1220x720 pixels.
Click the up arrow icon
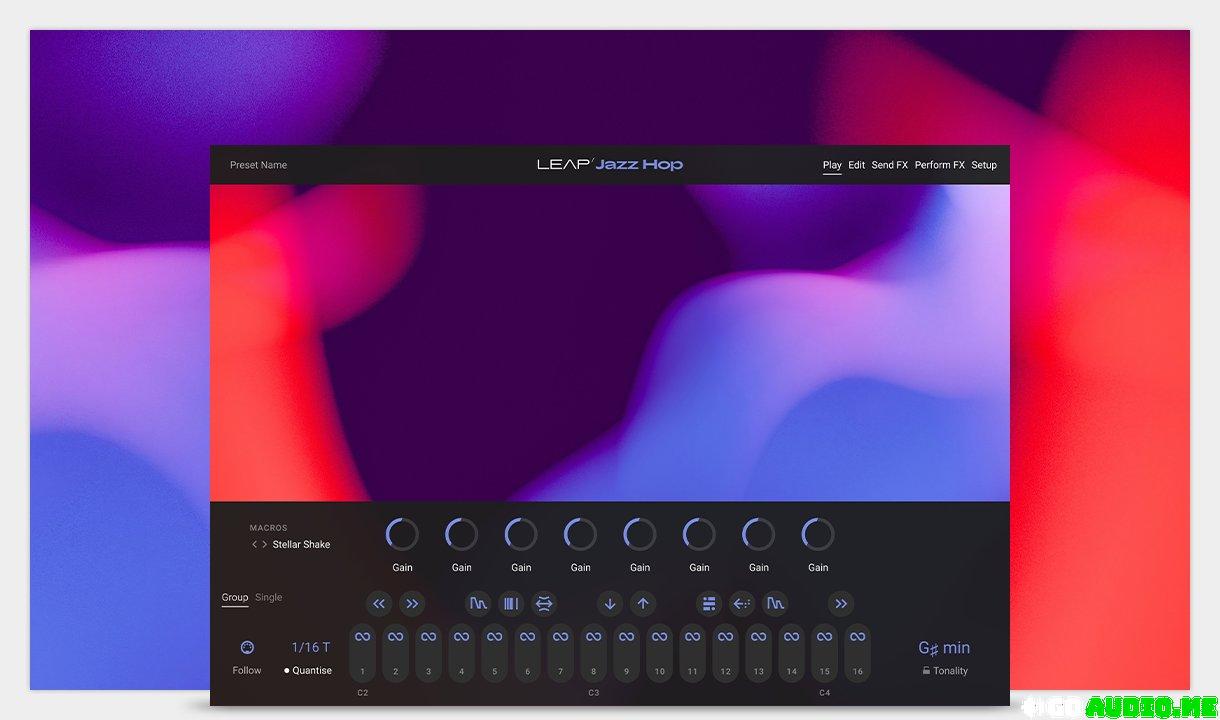643,603
